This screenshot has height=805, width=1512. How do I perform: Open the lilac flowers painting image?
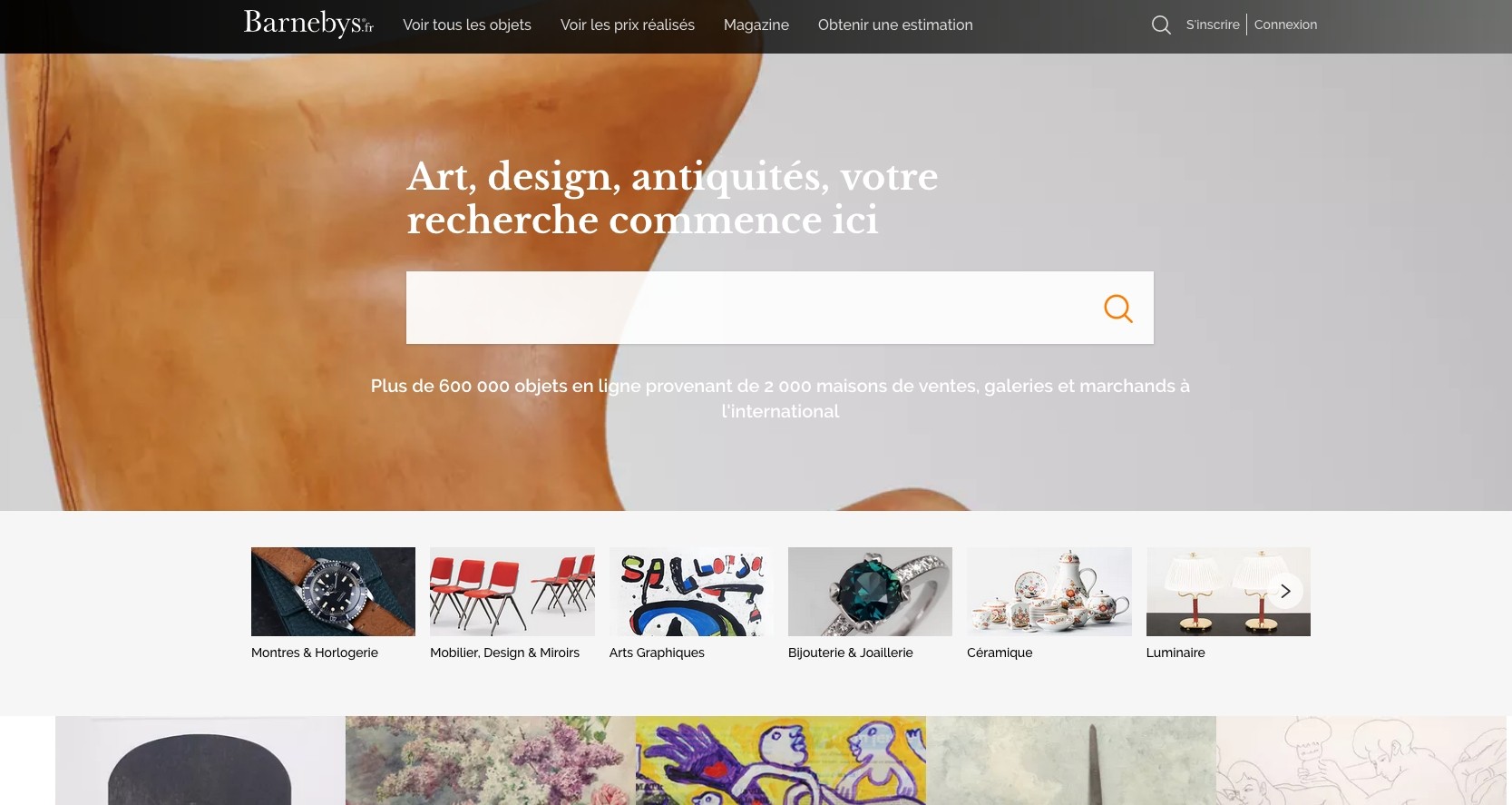[x=491, y=761]
